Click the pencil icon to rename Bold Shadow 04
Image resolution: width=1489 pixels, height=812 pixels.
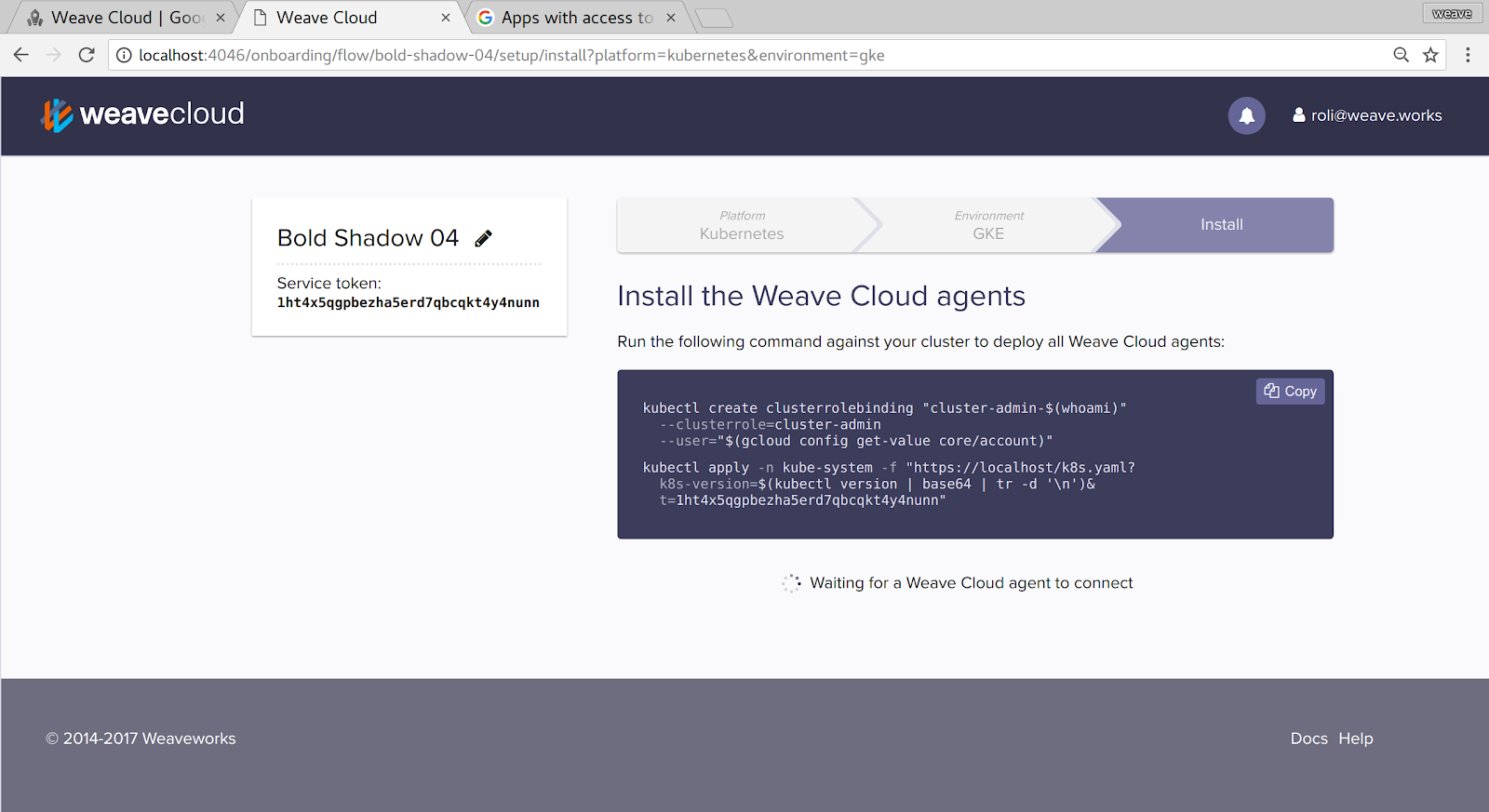pyautogui.click(x=483, y=238)
